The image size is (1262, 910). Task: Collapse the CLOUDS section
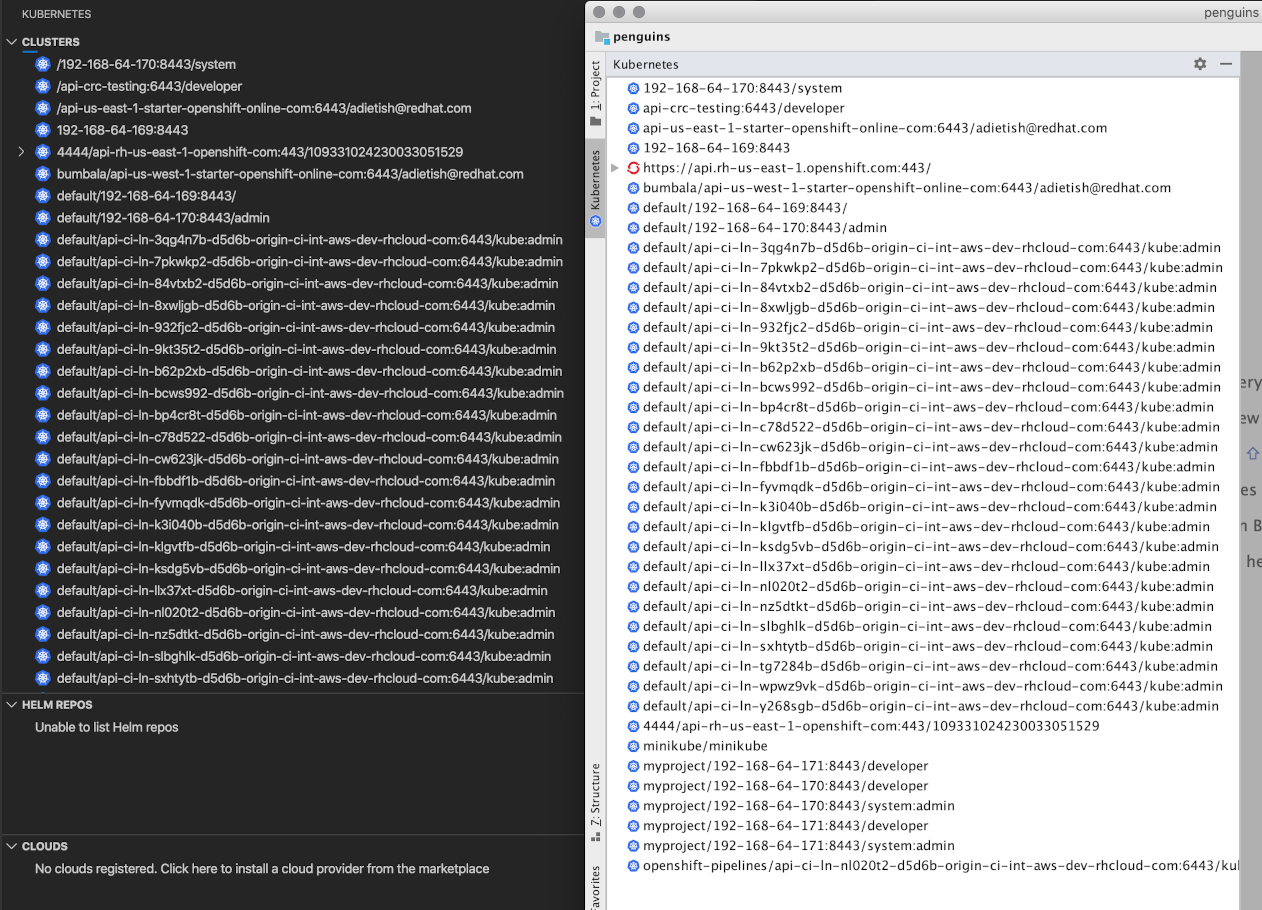(12, 846)
